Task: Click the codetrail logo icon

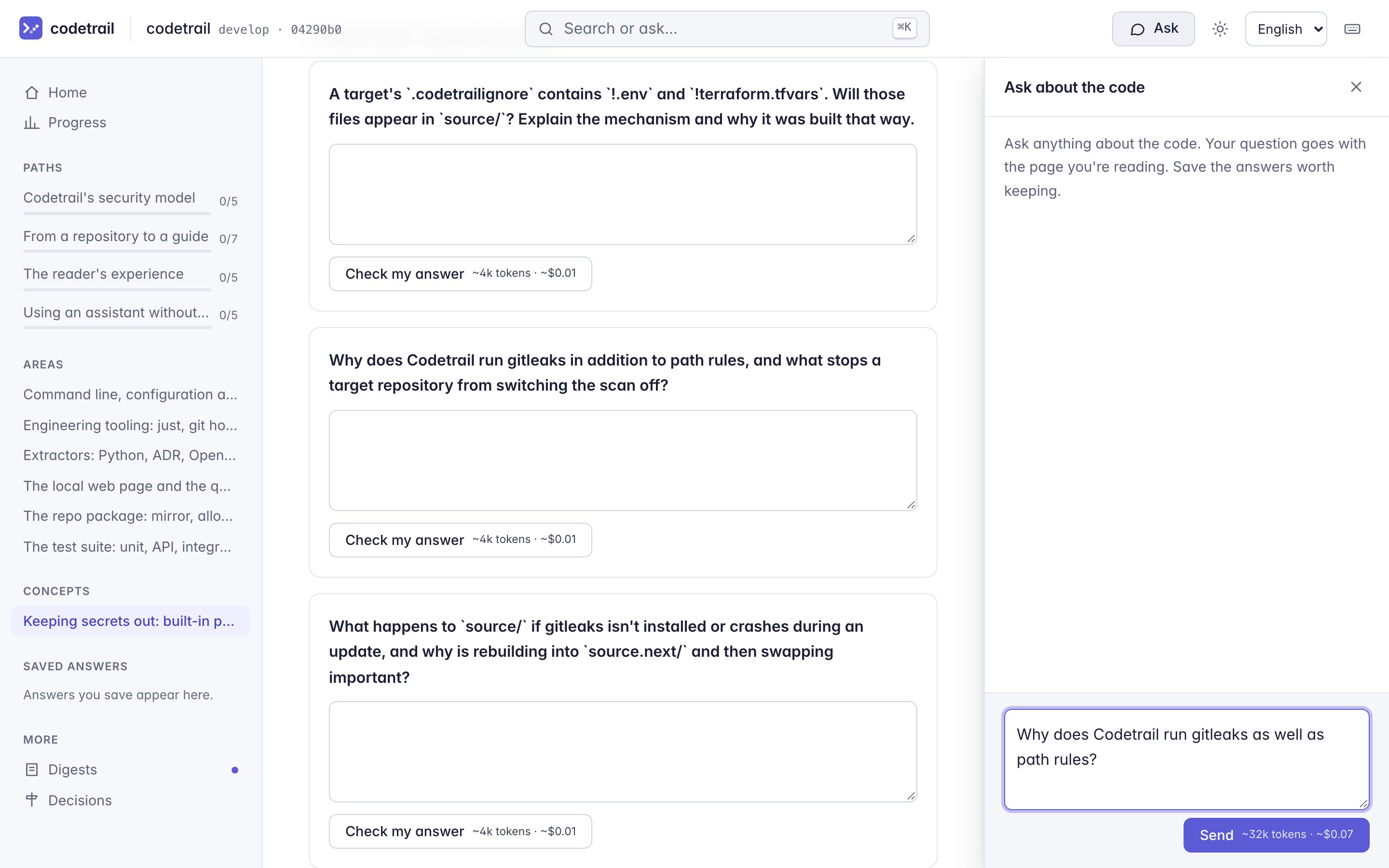Action: 30,28
